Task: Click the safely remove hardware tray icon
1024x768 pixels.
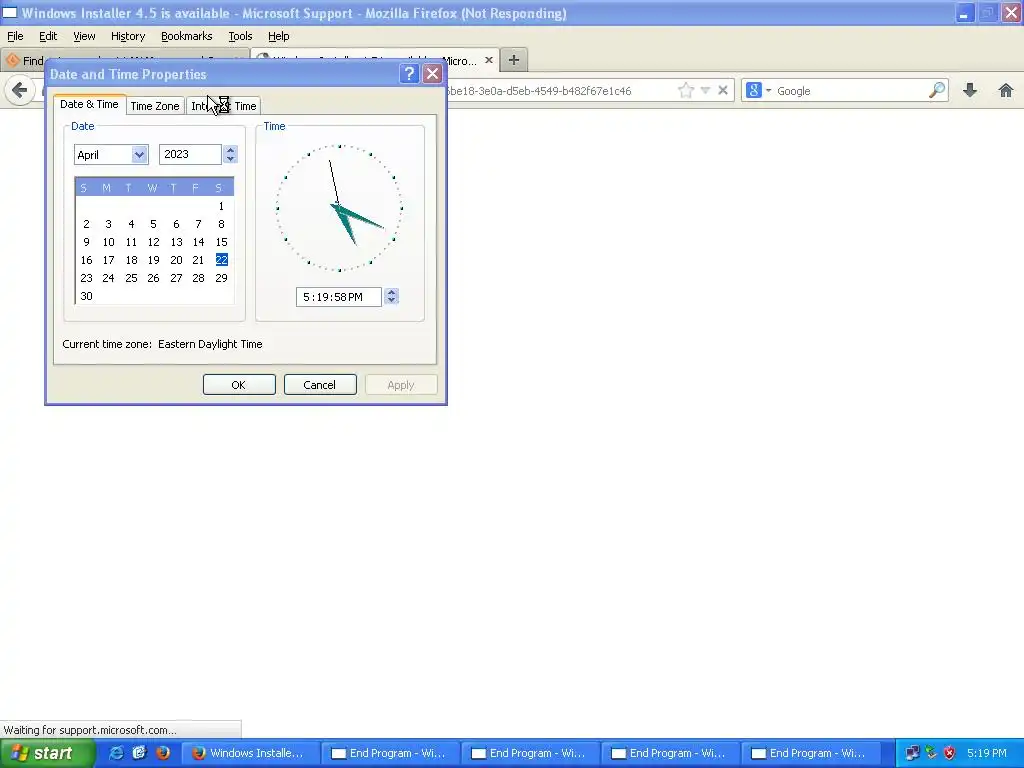Action: pyautogui.click(x=931, y=754)
